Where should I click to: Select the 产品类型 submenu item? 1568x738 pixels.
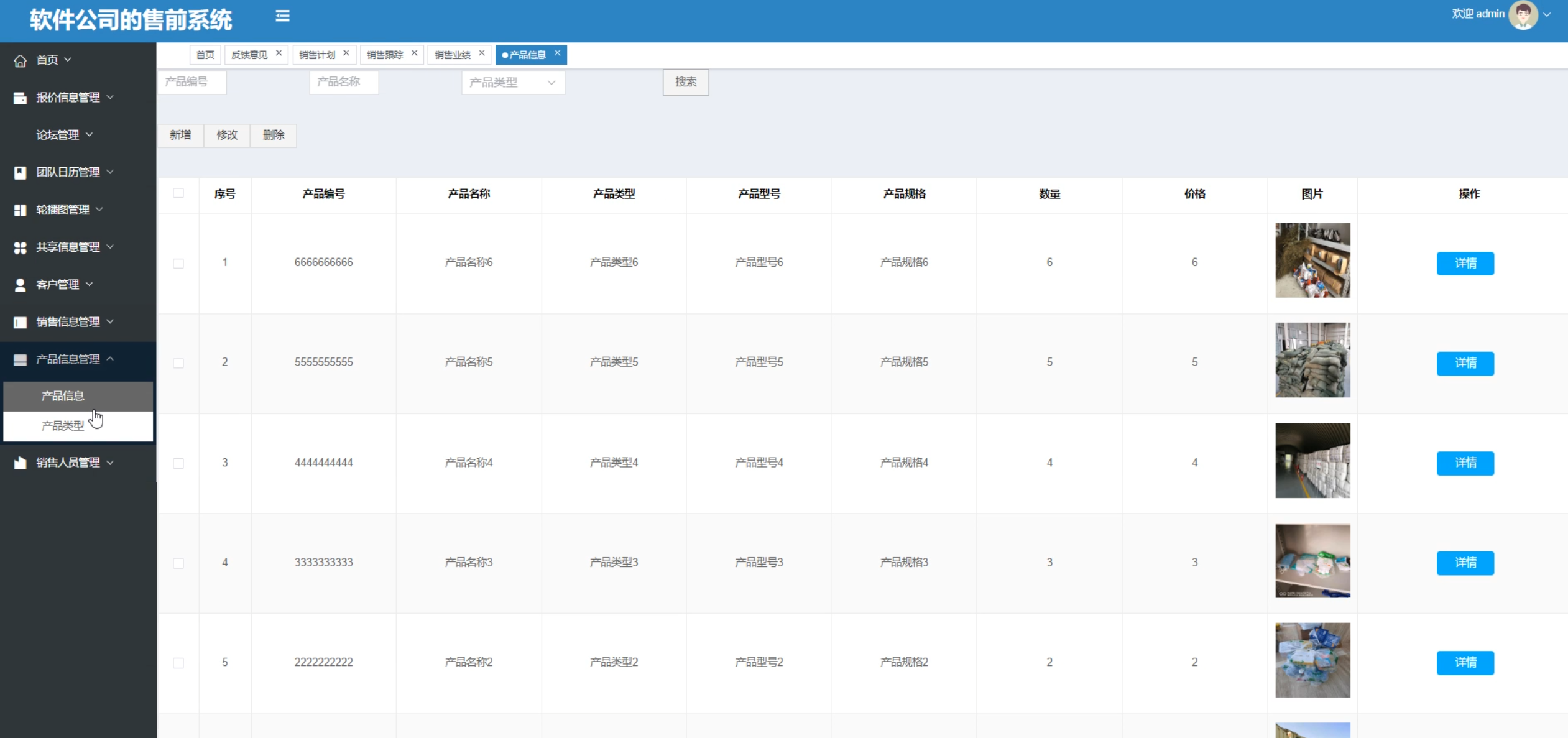tap(62, 425)
